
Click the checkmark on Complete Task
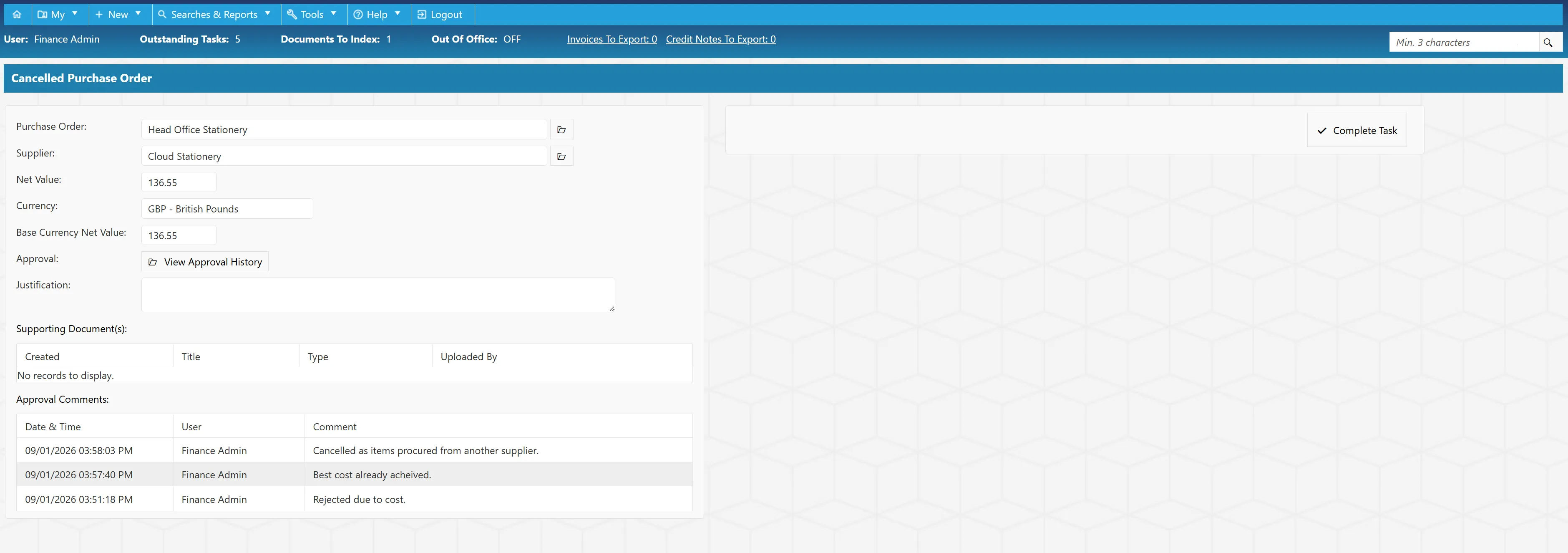point(1321,131)
